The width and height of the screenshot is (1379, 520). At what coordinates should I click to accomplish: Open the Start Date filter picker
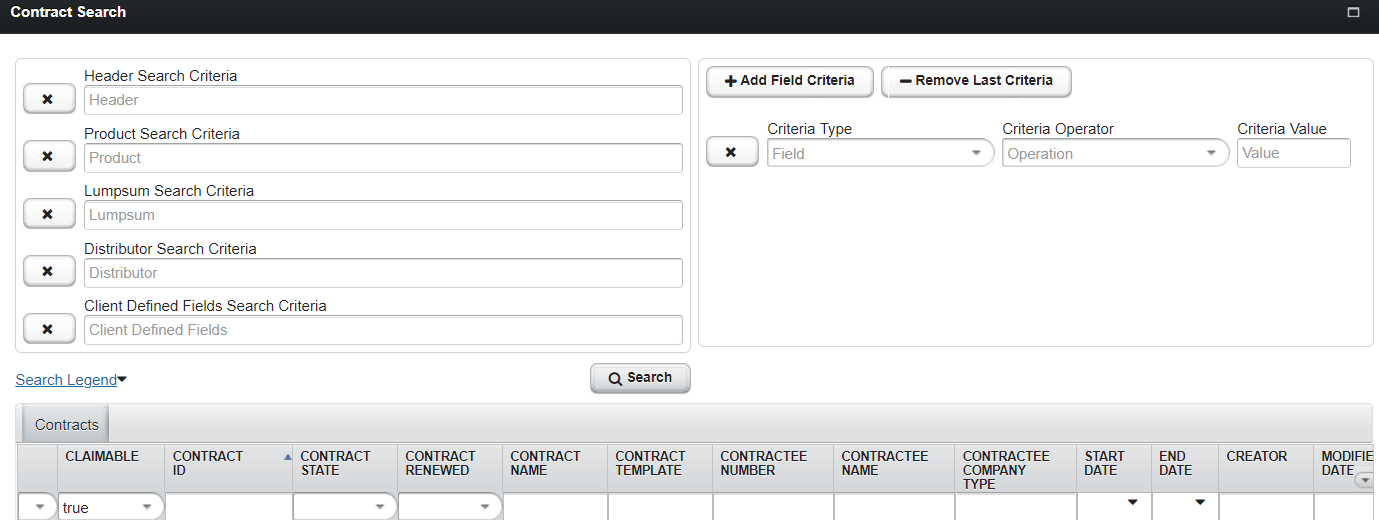(x=1132, y=503)
